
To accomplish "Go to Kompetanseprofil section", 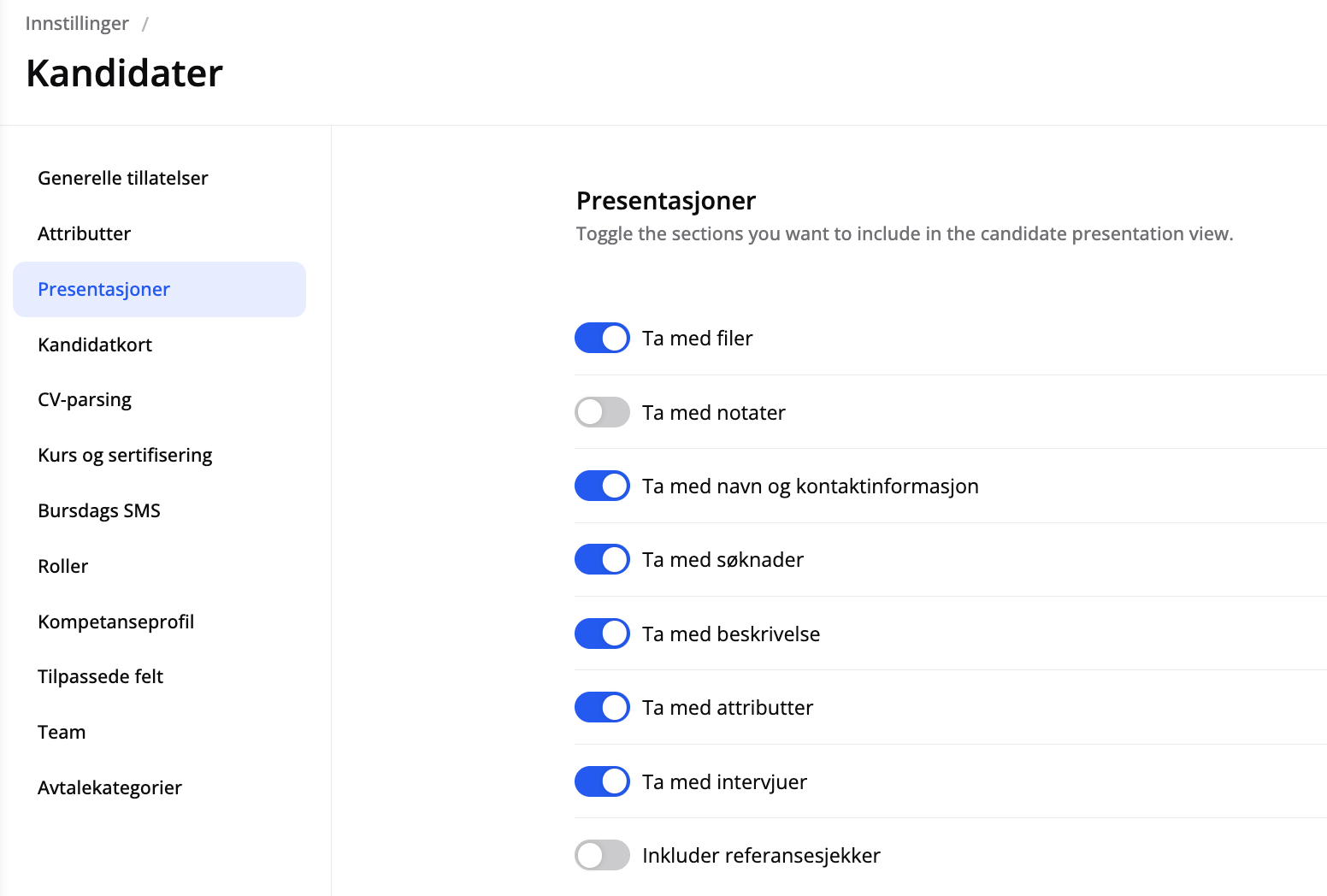I will point(116,622).
